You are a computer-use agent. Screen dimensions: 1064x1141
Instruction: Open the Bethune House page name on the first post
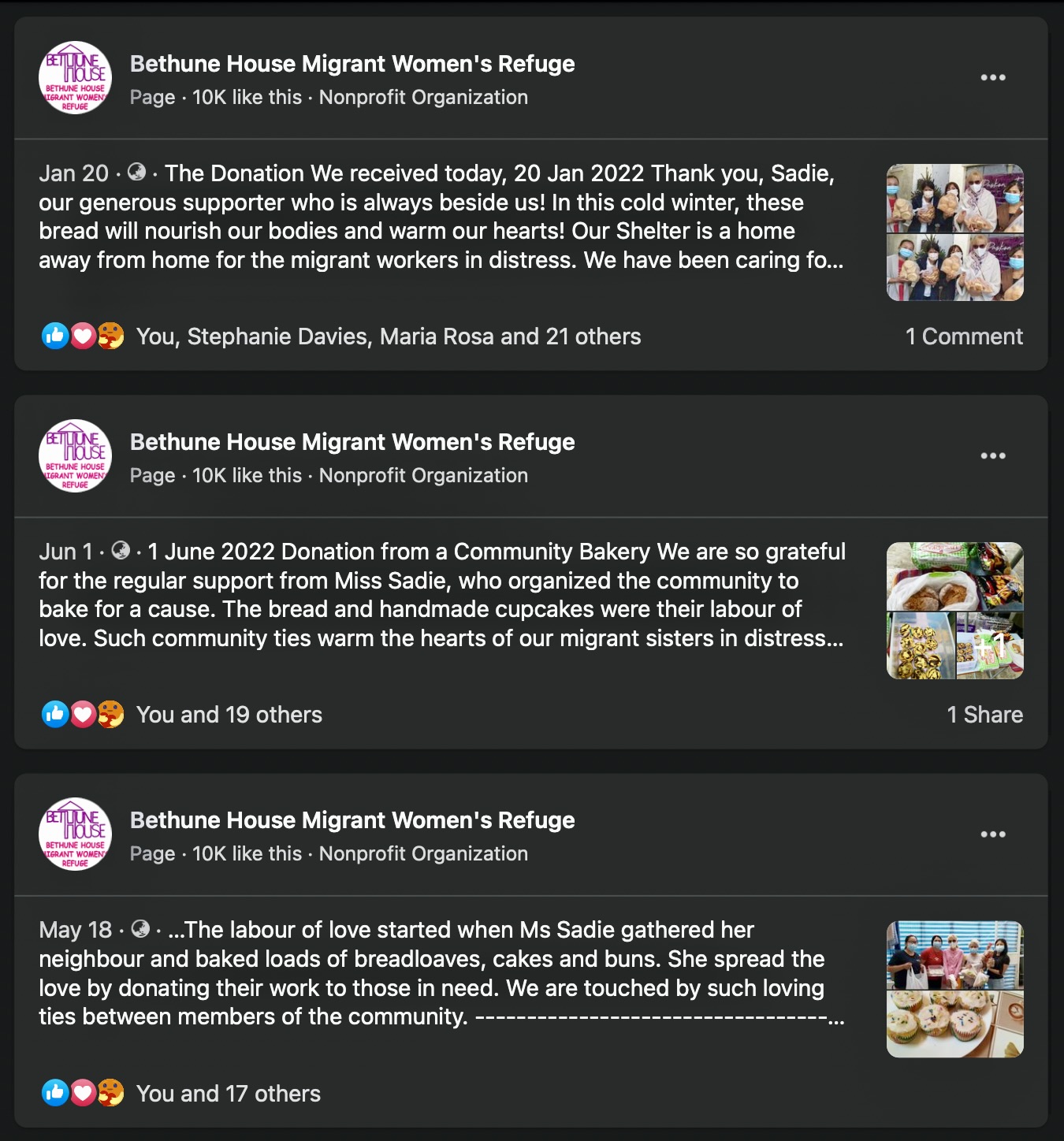point(352,64)
